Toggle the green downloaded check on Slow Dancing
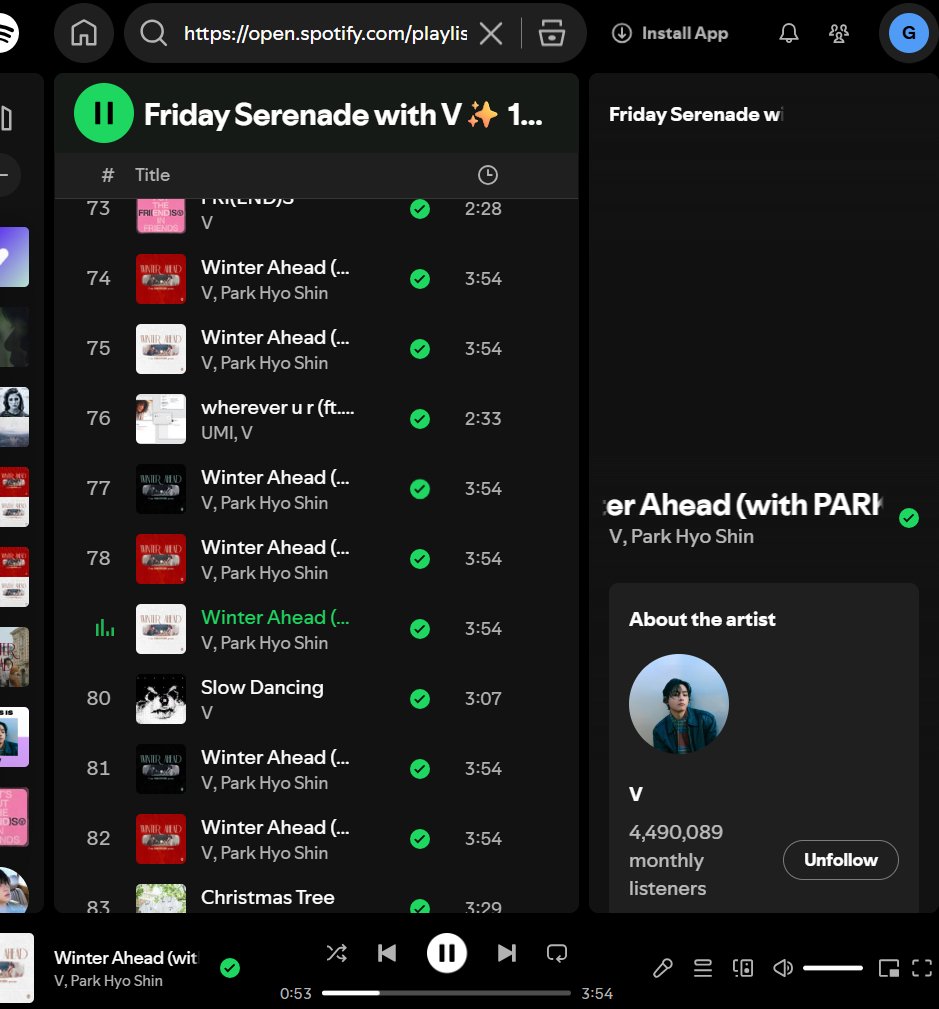This screenshot has height=1009, width=939. click(419, 698)
